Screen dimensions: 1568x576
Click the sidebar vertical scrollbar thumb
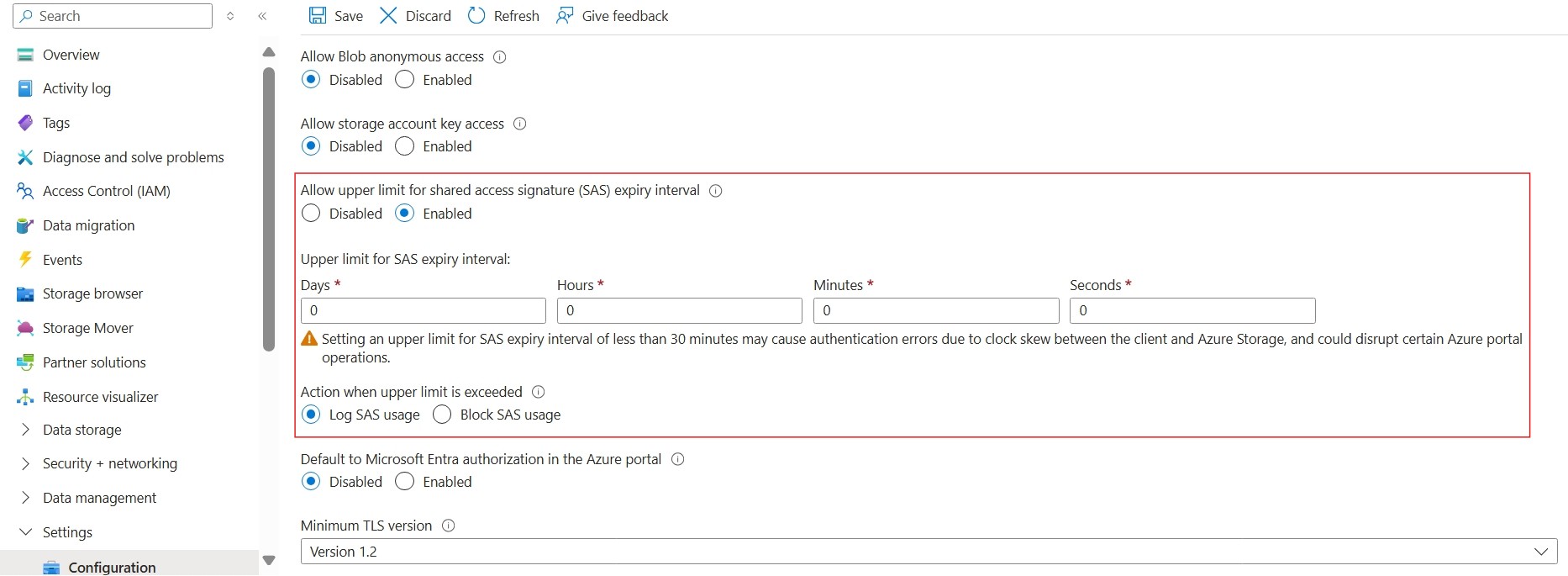pyautogui.click(x=269, y=209)
